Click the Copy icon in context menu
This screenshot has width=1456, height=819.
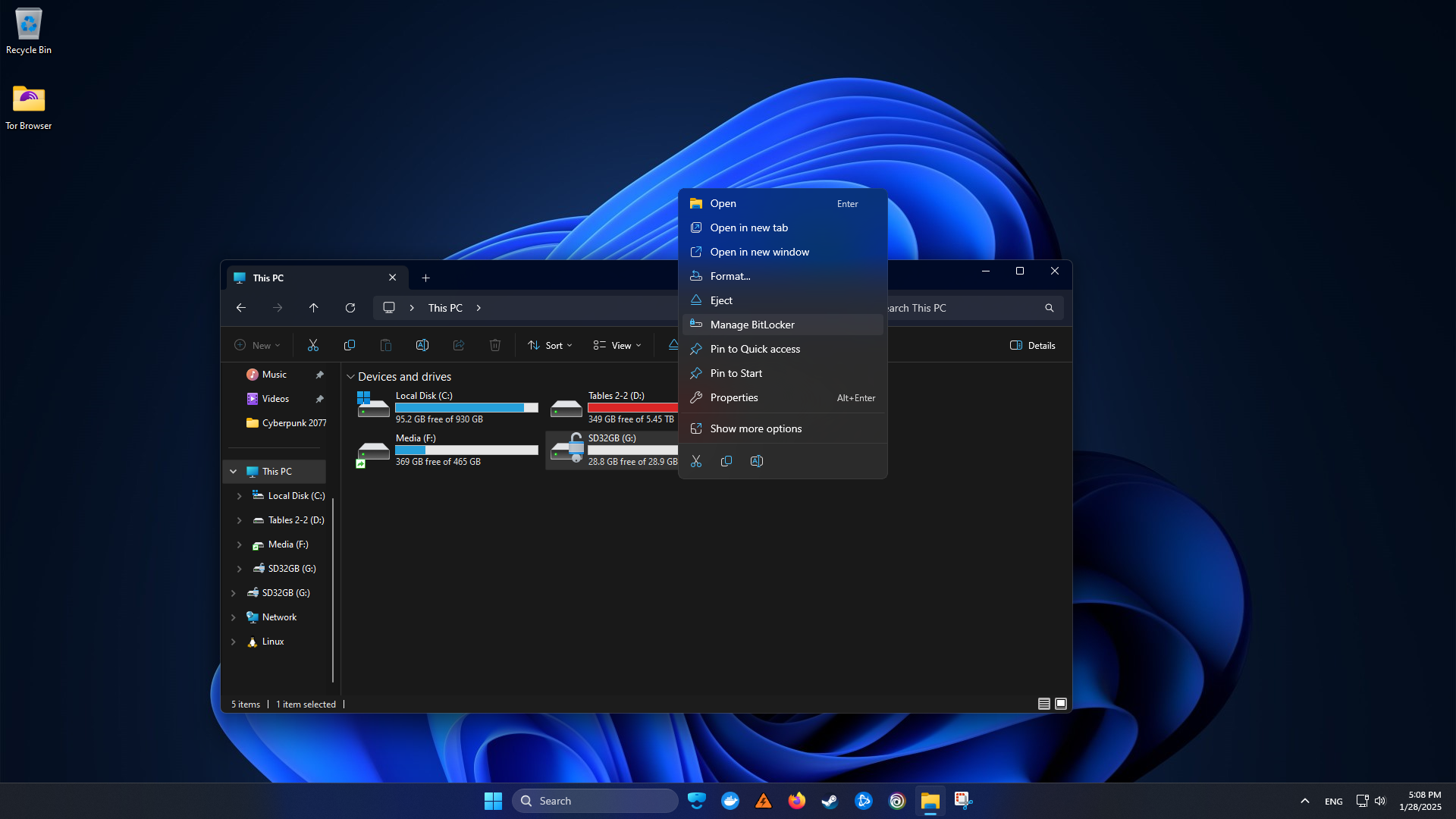tap(726, 461)
